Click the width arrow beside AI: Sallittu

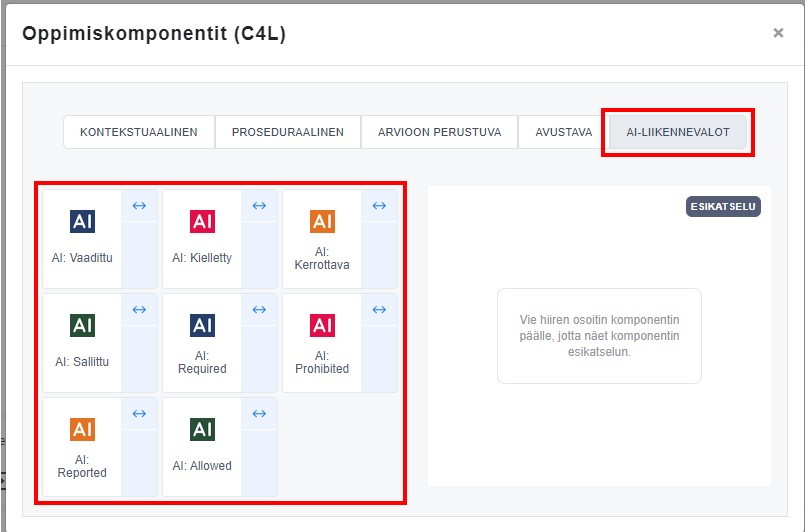[139, 310]
